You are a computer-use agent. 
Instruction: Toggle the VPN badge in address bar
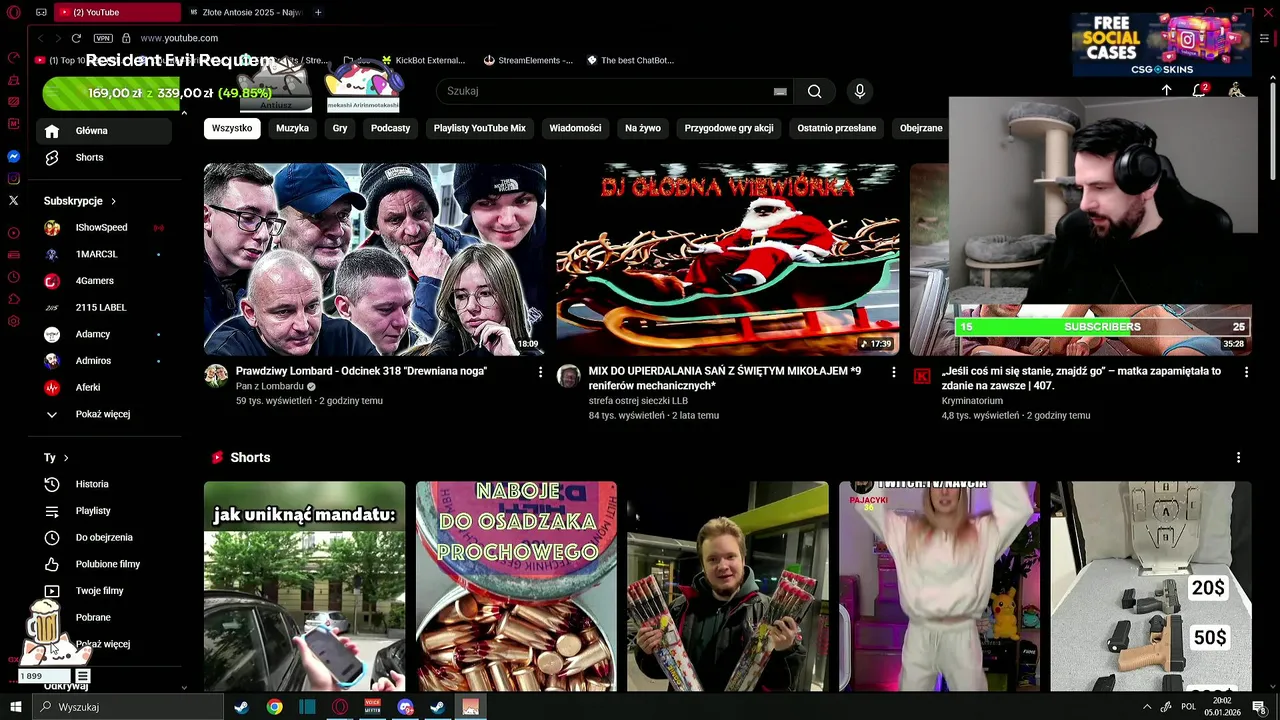click(103, 38)
